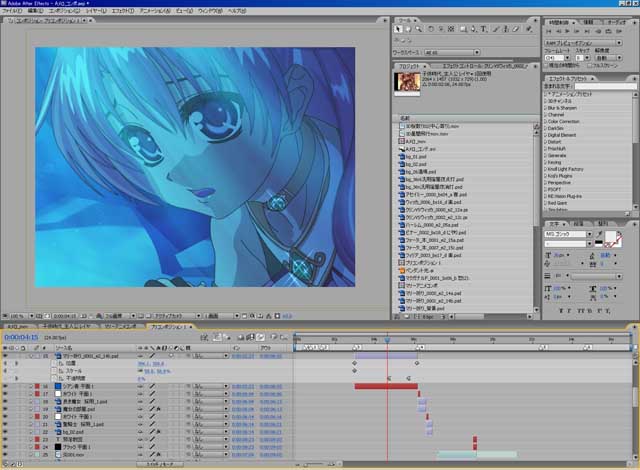Select the Zoom magnifier tool

pos(418,29)
